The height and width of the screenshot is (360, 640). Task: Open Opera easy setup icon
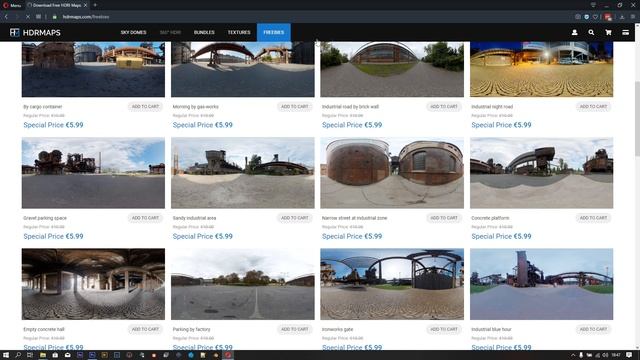coord(633,17)
